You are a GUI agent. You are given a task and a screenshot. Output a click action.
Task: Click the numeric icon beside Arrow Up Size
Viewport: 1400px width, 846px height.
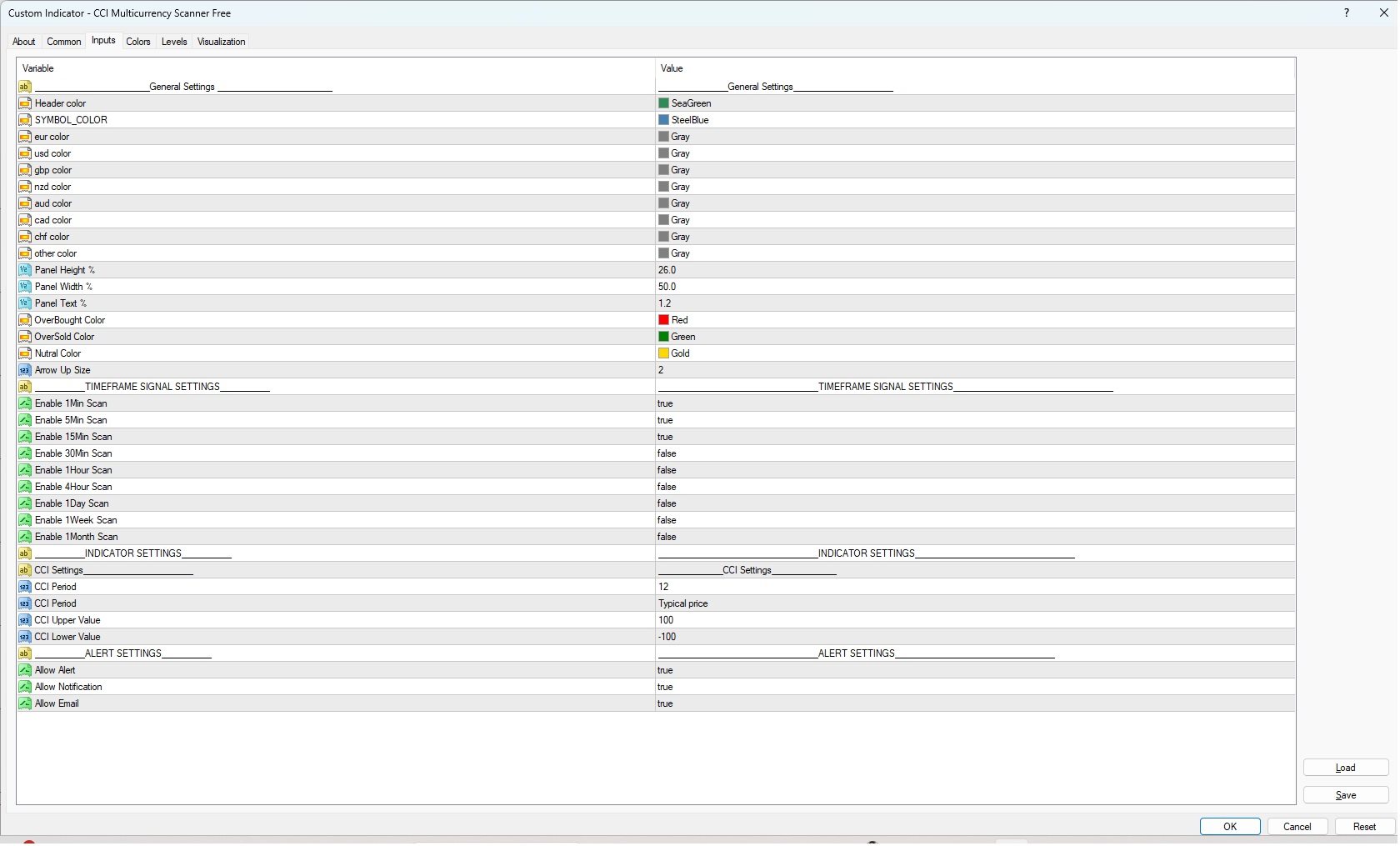[x=24, y=370]
